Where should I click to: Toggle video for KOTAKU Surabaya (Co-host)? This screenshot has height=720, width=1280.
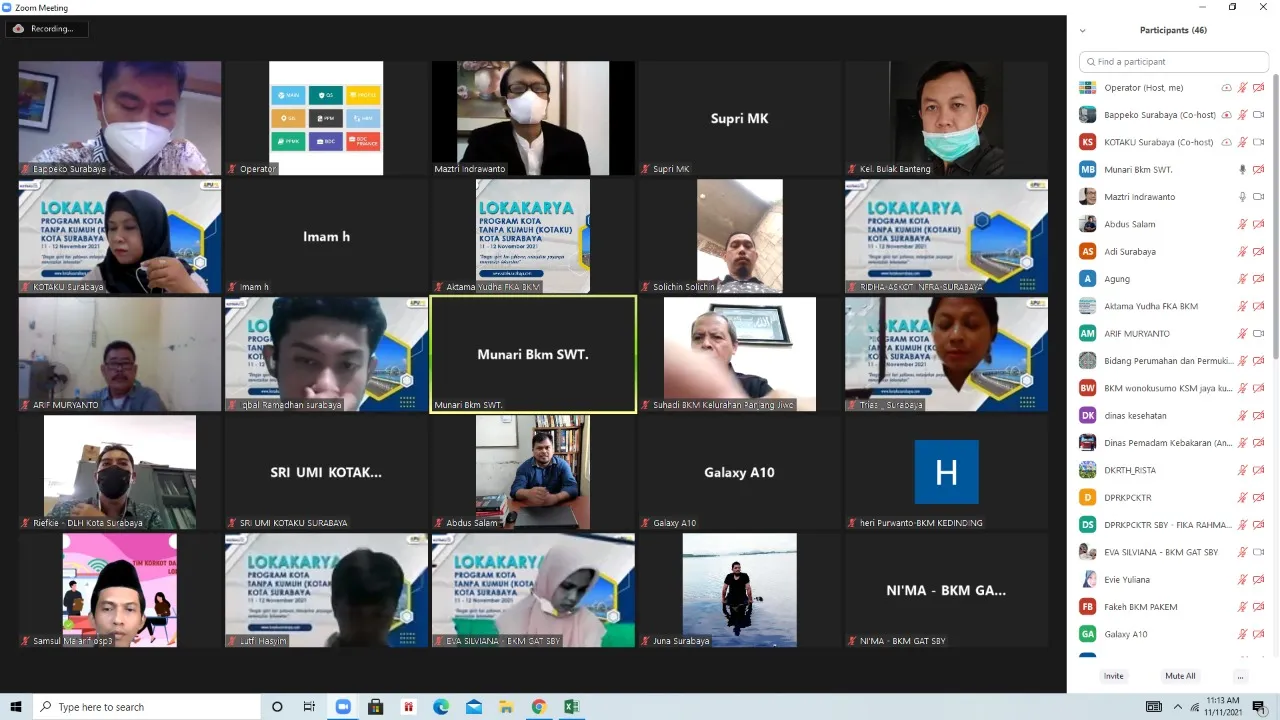pos(1258,142)
